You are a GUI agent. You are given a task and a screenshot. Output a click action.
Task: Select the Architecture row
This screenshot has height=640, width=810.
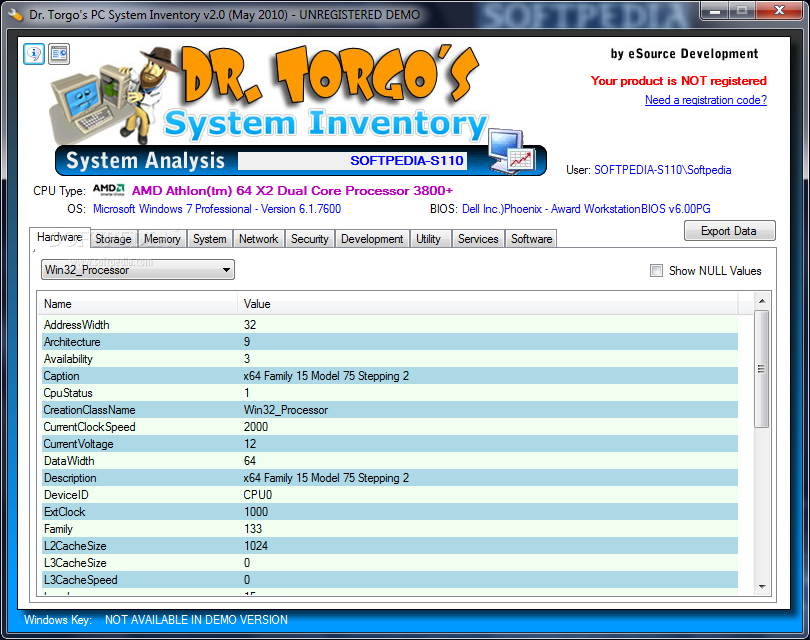tap(388, 341)
